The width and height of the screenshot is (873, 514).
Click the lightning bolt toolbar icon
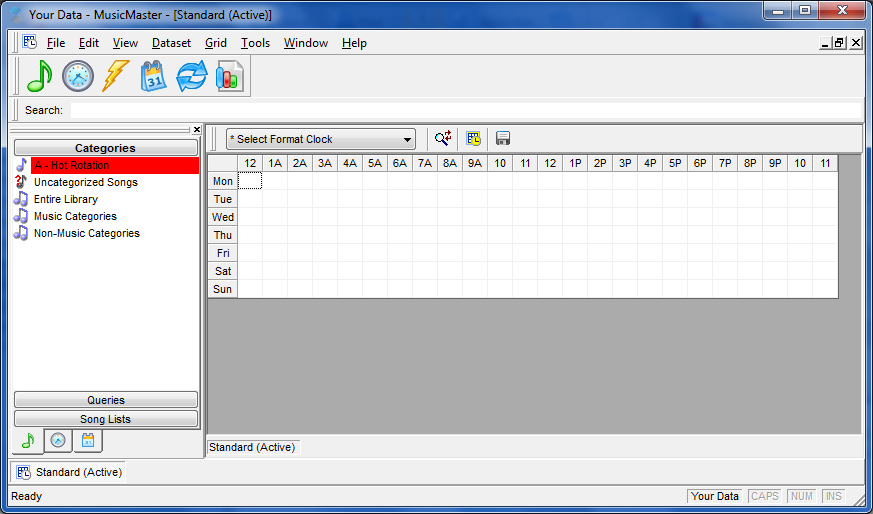pos(116,76)
